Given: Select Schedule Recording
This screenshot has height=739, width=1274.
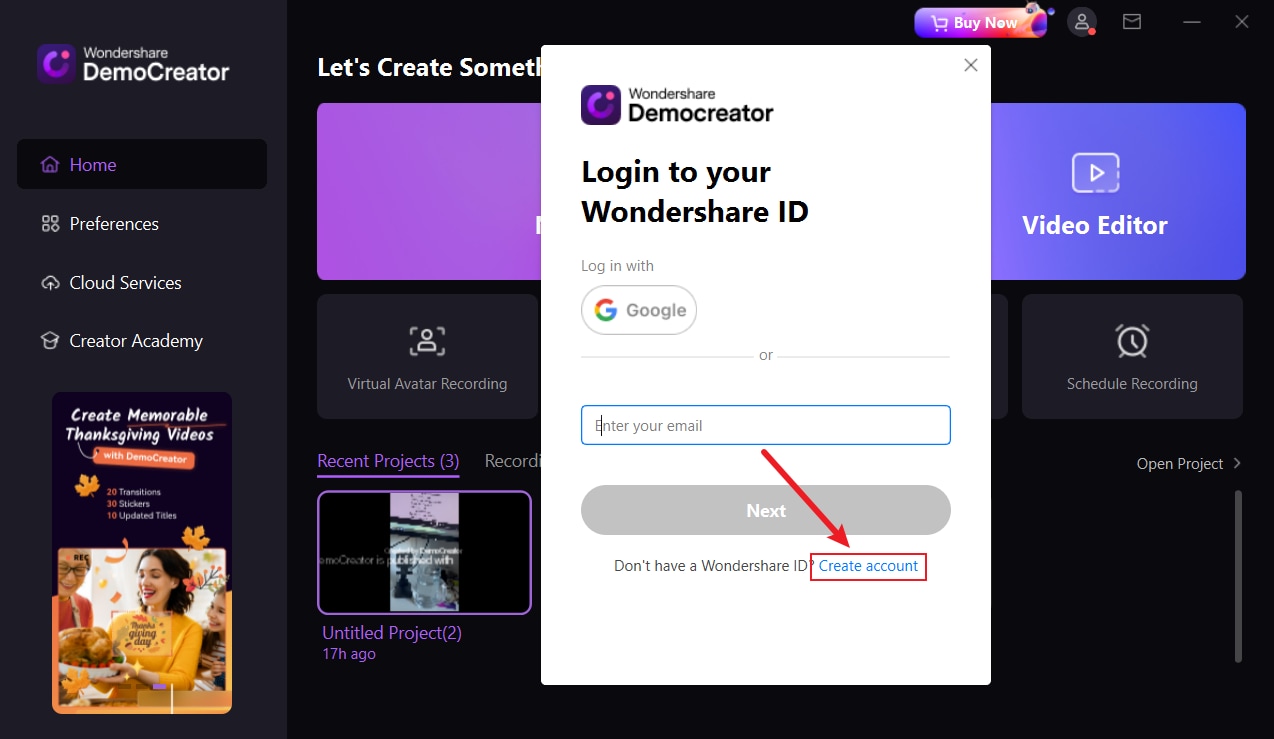Looking at the screenshot, I should pos(1132,356).
